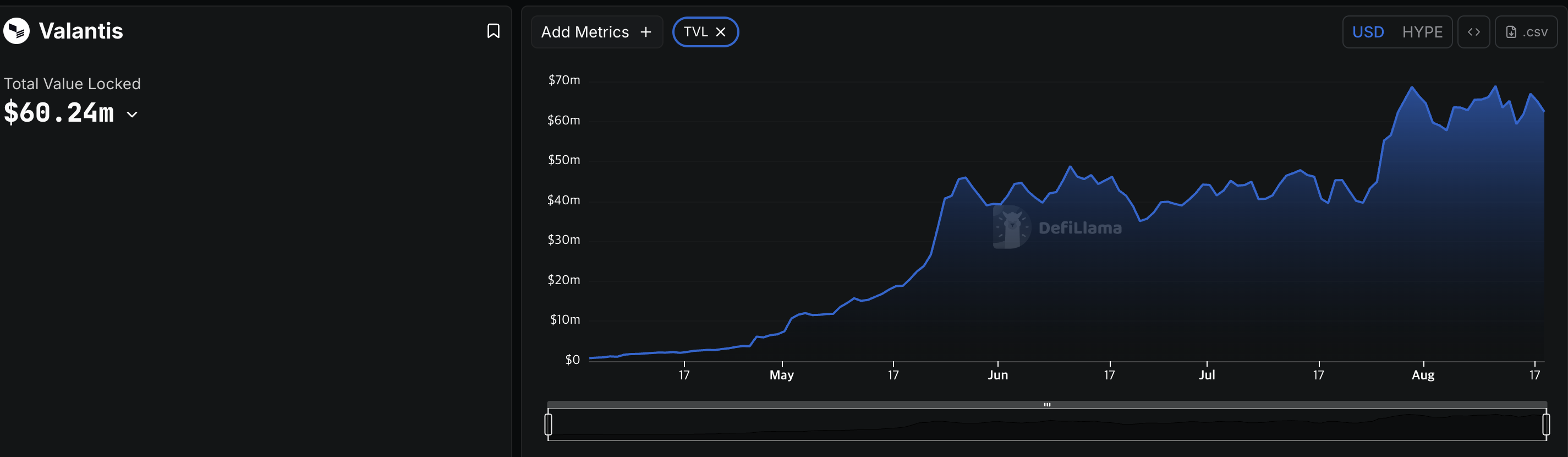1568x457 pixels.
Task: Click the May x-axis label
Action: [782, 375]
